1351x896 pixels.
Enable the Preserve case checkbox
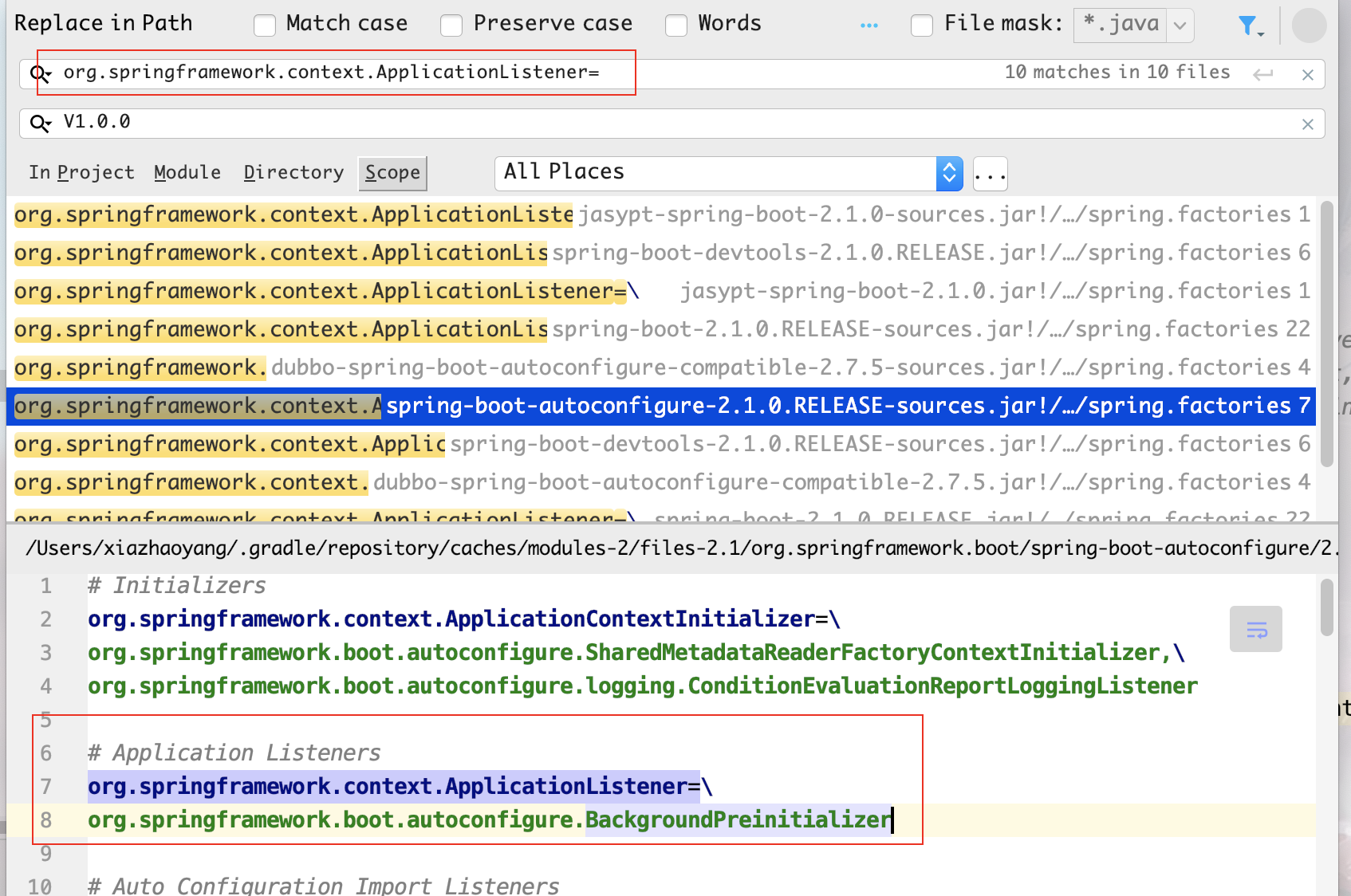click(451, 26)
